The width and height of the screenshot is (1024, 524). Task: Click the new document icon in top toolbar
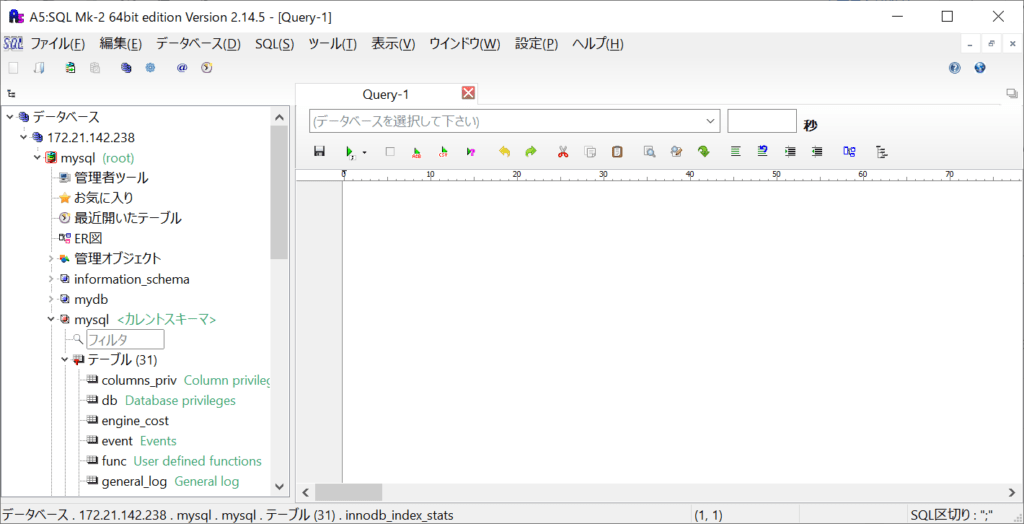pos(13,67)
